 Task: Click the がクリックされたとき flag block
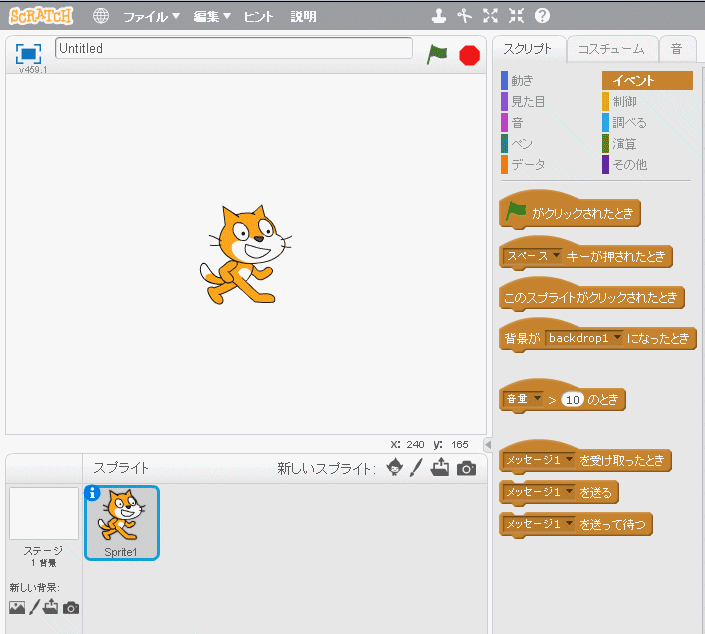coord(570,210)
